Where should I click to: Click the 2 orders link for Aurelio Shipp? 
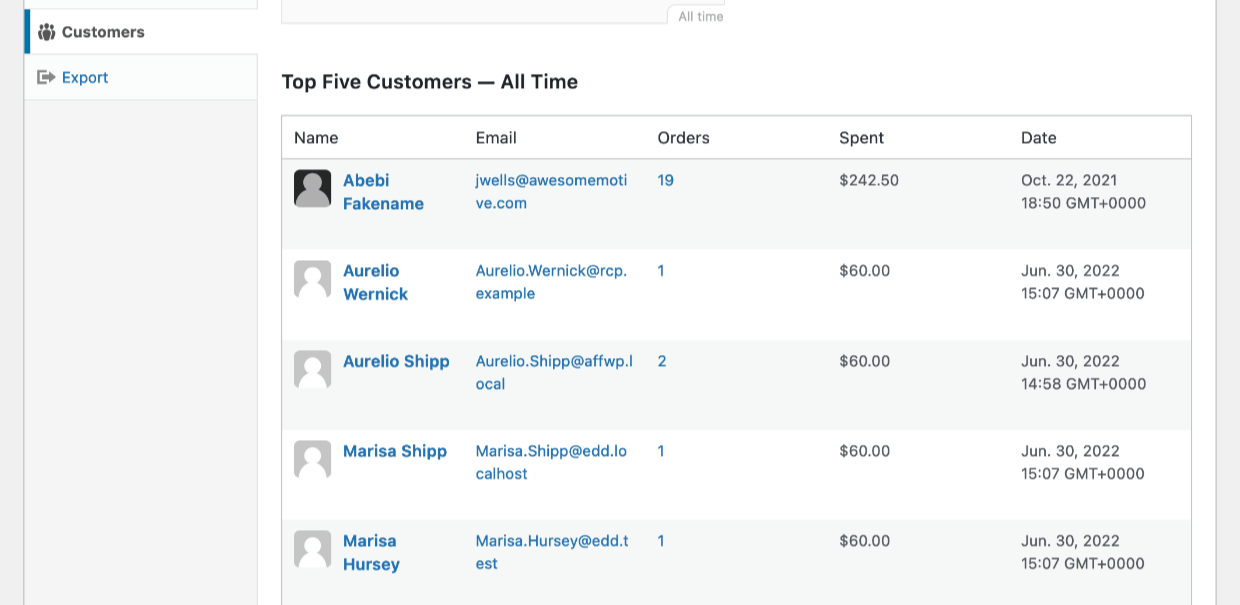click(662, 361)
